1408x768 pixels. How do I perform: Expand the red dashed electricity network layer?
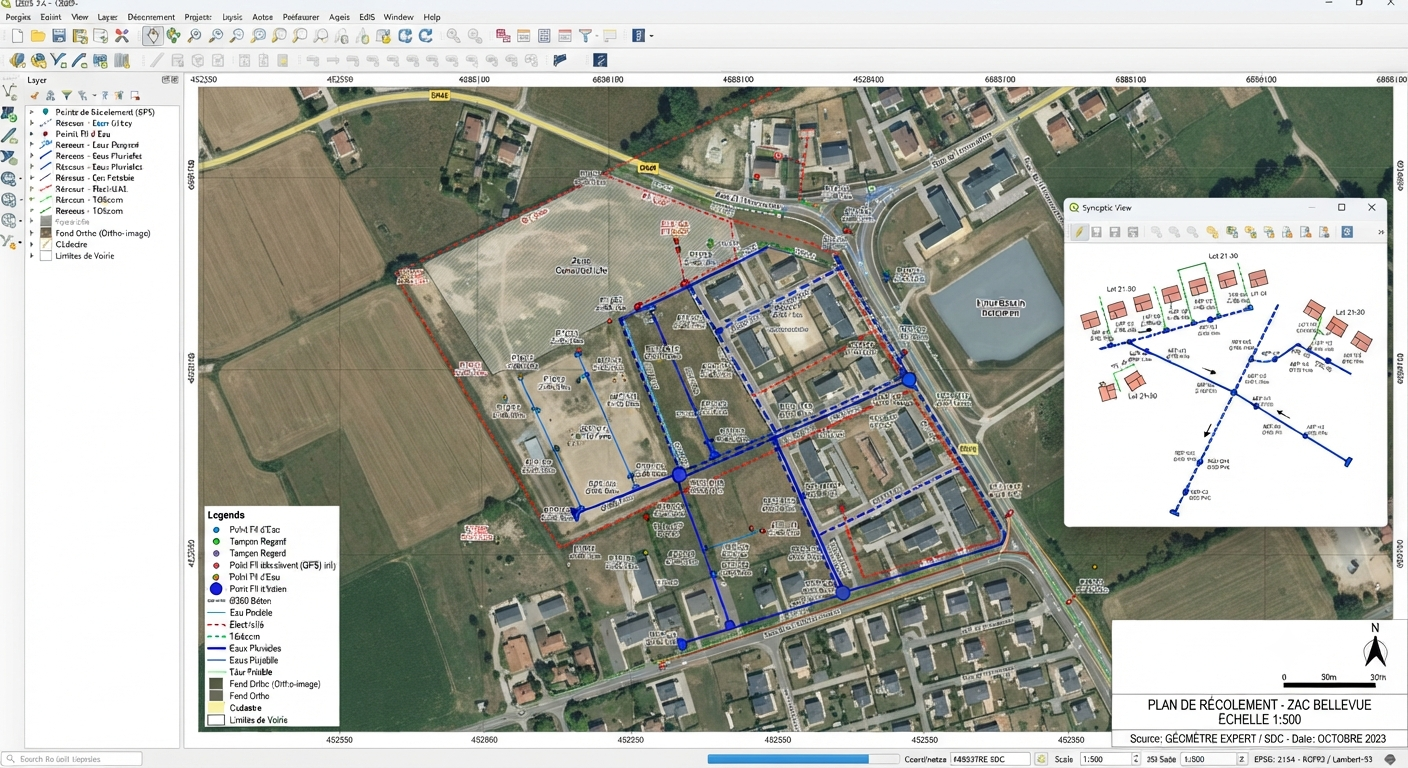[x=32, y=189]
